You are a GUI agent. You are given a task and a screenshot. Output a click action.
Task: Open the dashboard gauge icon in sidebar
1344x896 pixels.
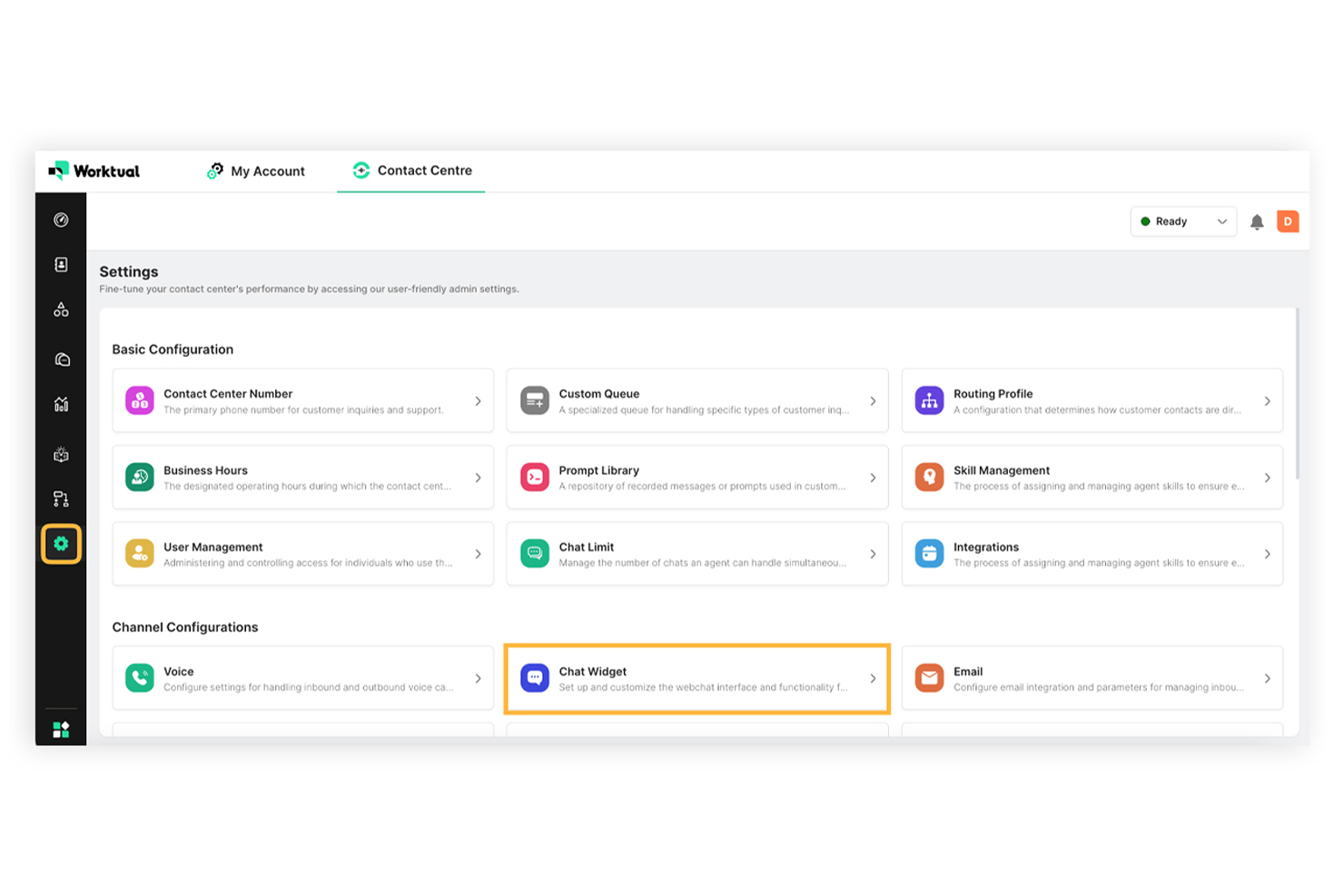point(61,220)
